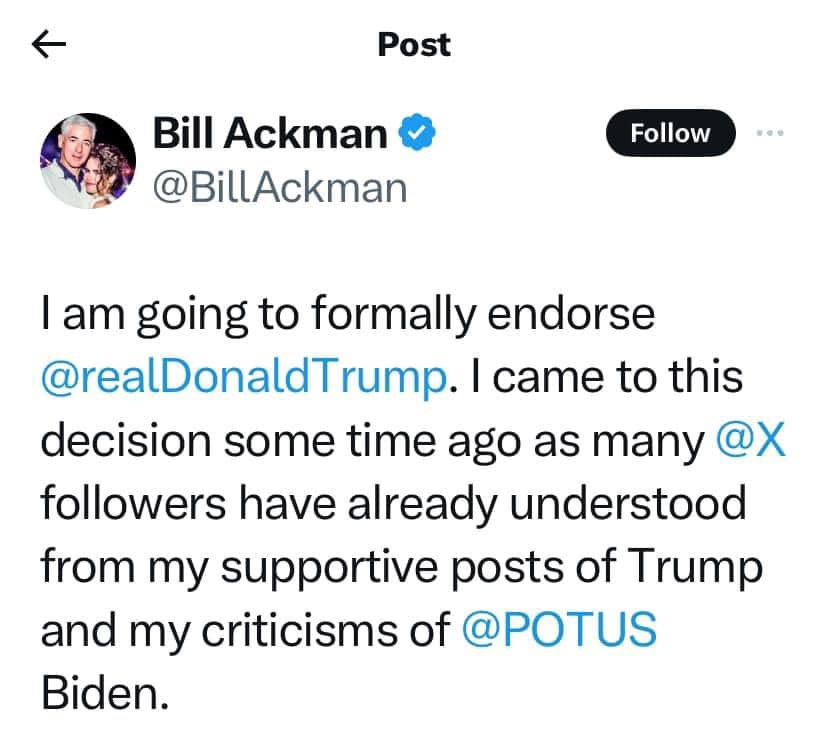This screenshot has height=755, width=828.
Task: Click the text "I am going to formally endorse"
Action: point(348,314)
